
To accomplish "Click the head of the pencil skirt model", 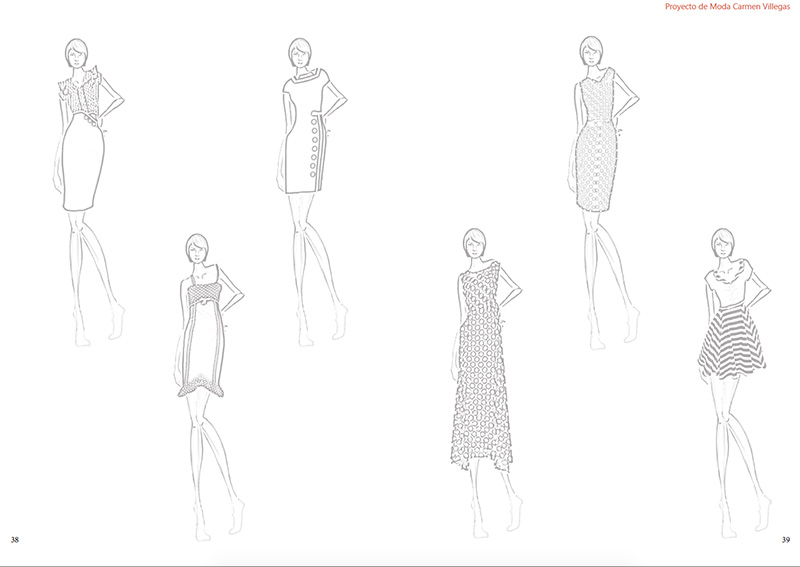I will pyautogui.click(x=77, y=52).
